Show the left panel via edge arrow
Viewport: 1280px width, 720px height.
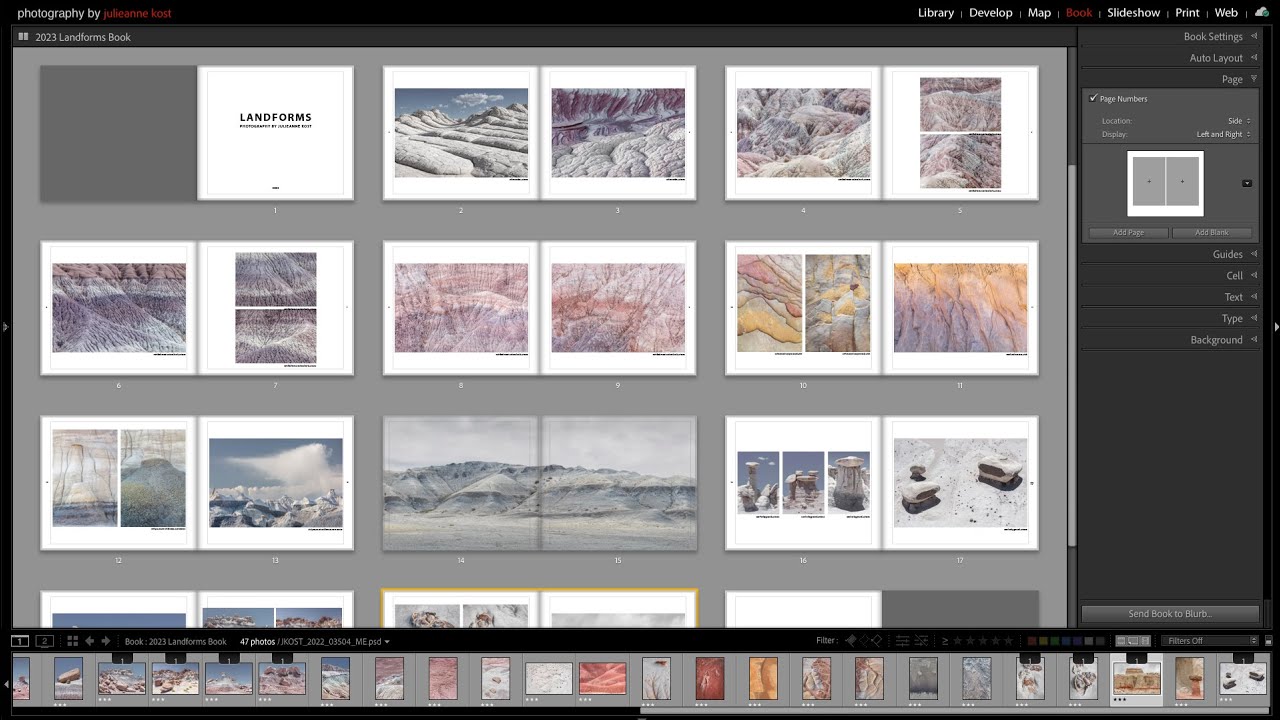4,326
